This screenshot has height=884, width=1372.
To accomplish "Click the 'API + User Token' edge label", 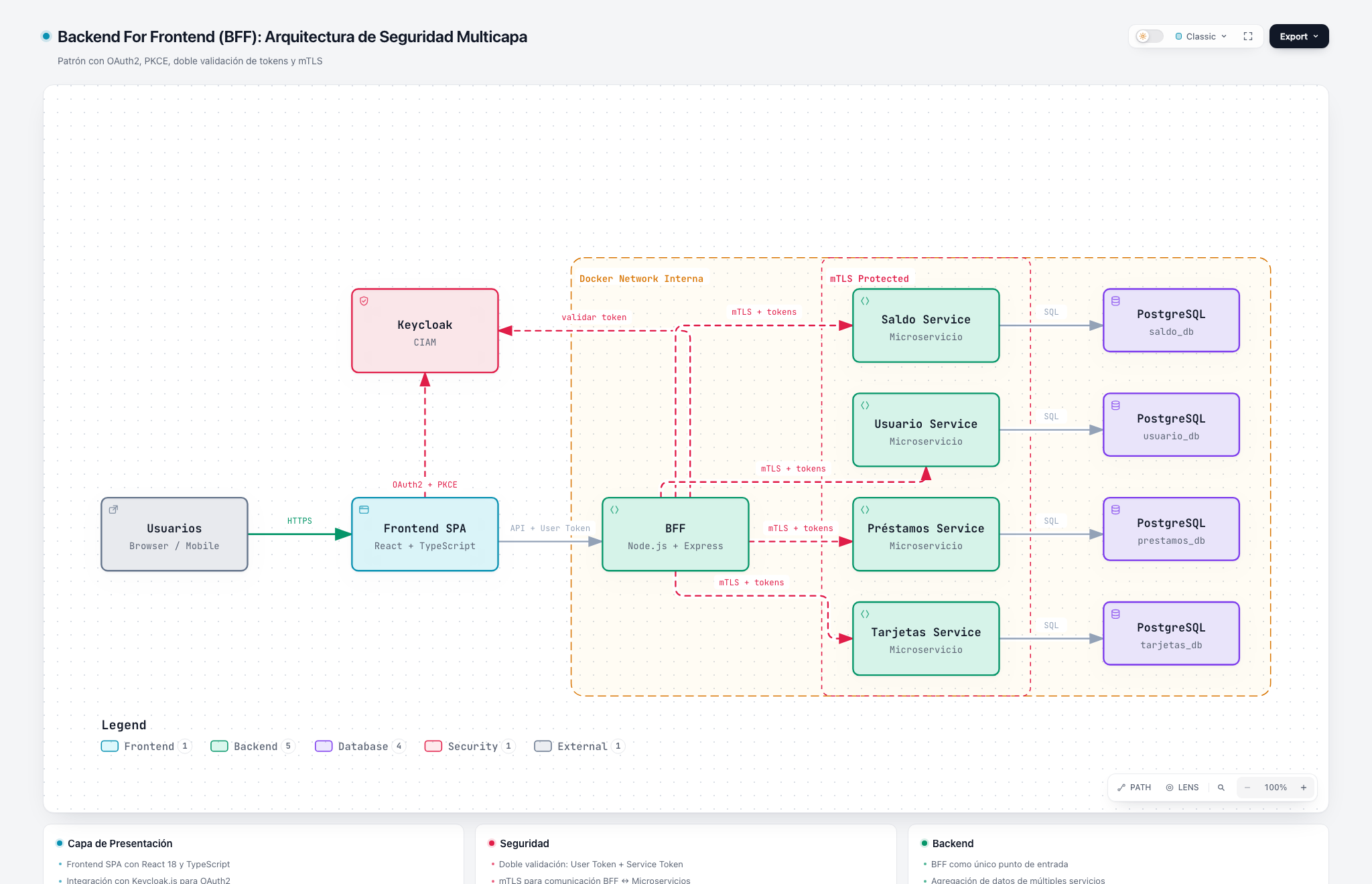I will point(550,528).
